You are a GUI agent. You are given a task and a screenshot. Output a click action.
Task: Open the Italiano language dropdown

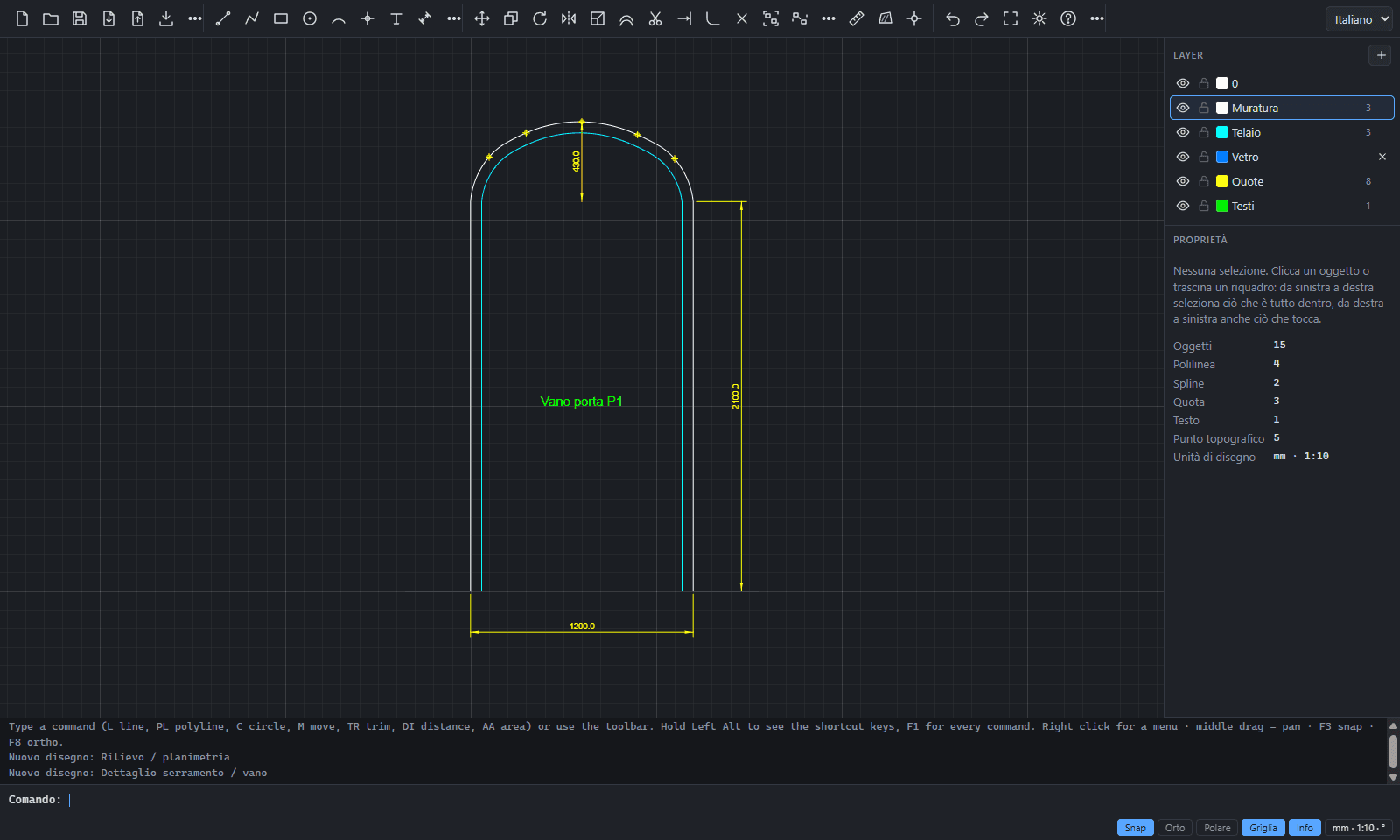coord(1359,19)
